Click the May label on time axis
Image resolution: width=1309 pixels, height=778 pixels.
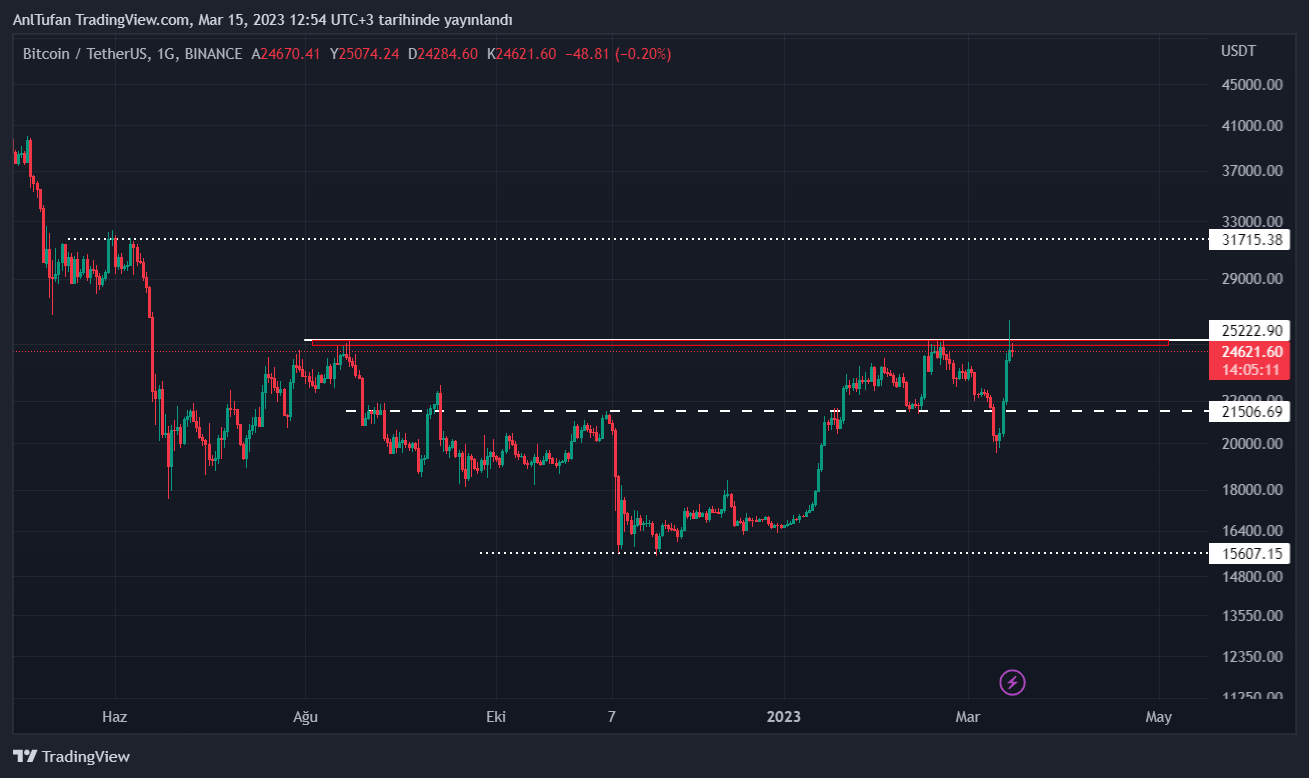(1158, 717)
